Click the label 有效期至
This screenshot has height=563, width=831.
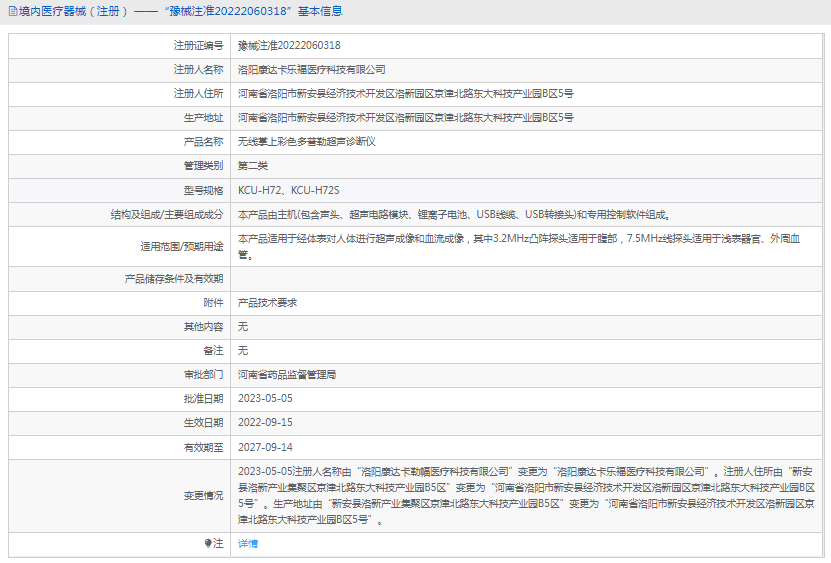coord(204,447)
